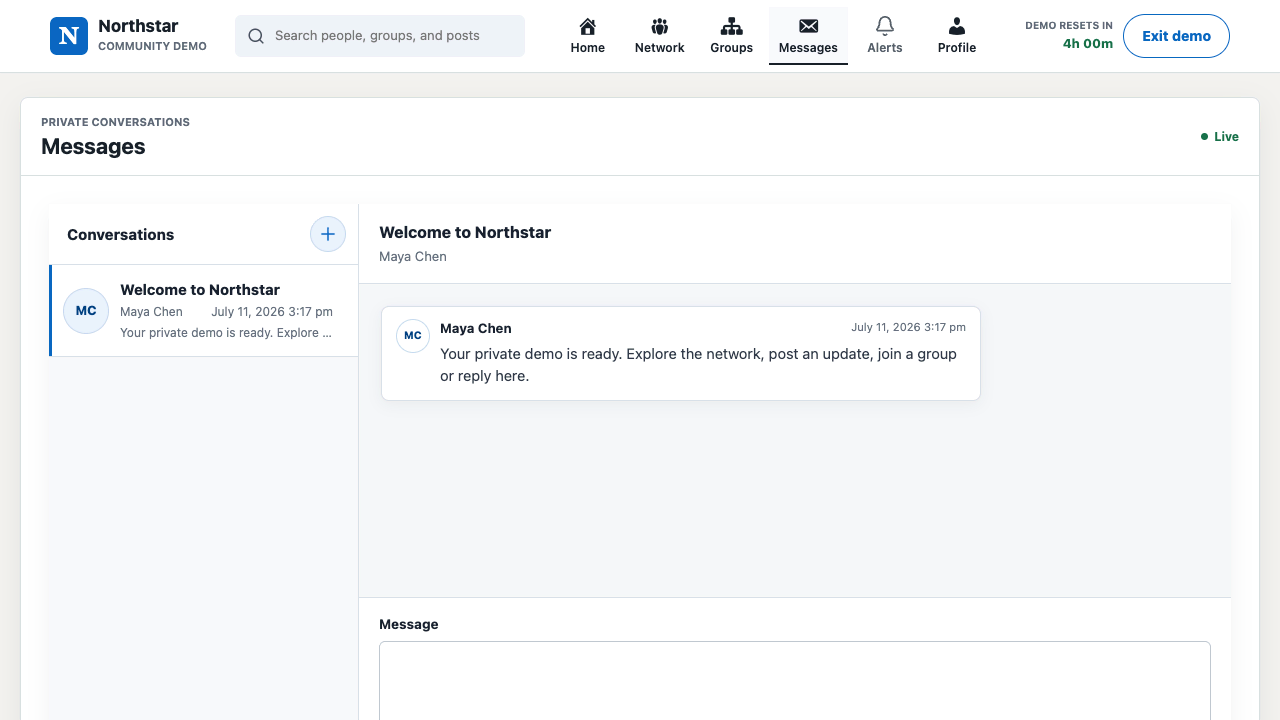Click the message timestamp July 11, 2026 3:17 pm
Image resolution: width=1280 pixels, height=720 pixels.
pyautogui.click(x=908, y=327)
